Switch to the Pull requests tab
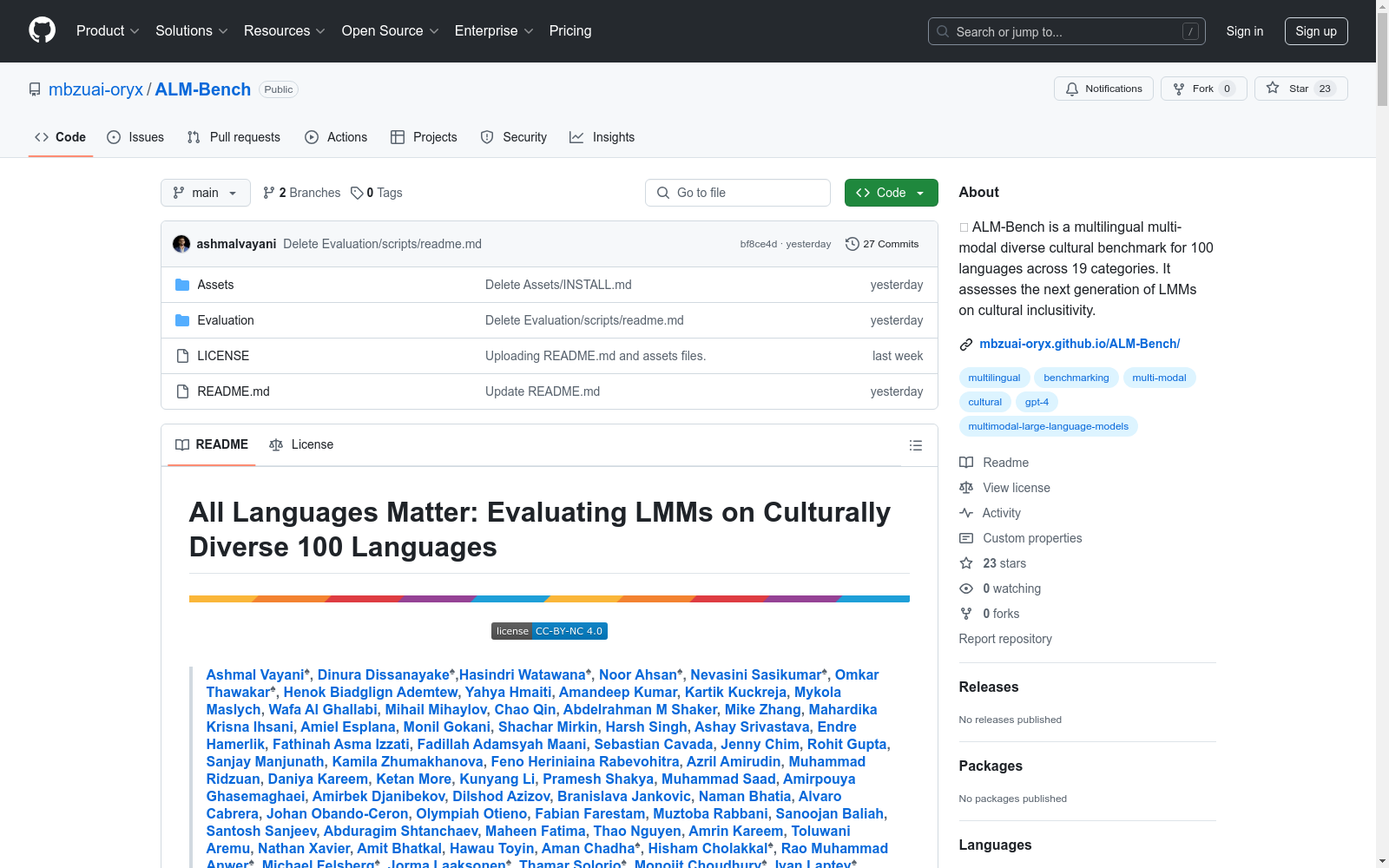 click(x=234, y=137)
